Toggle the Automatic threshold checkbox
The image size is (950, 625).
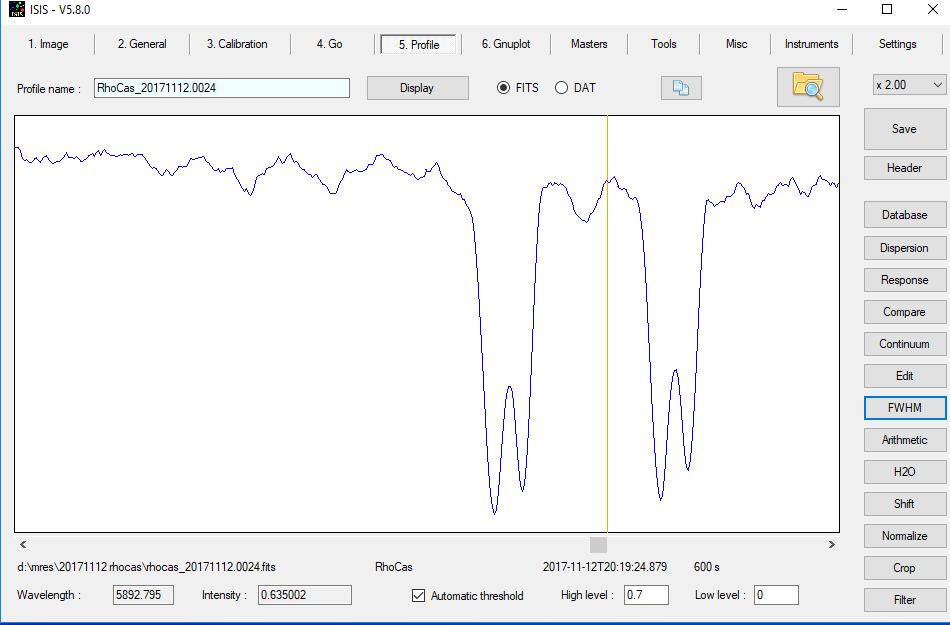419,596
